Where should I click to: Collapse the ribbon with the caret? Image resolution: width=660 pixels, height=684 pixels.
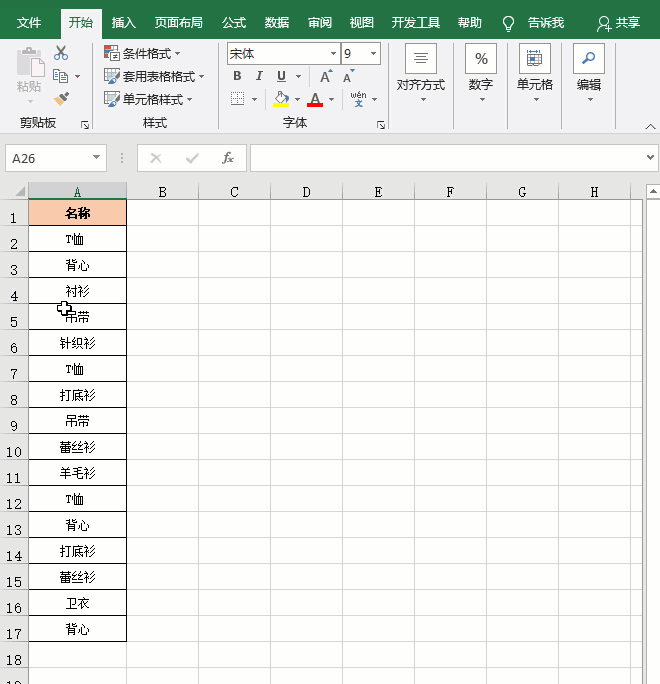point(650,127)
